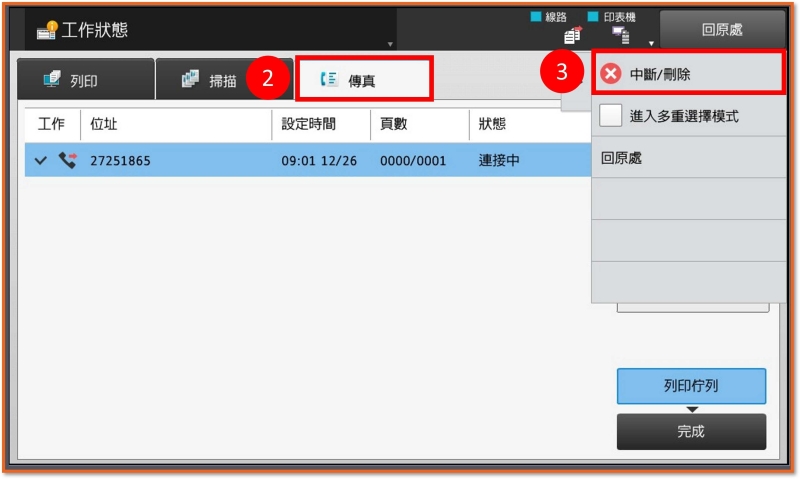Click the time 09:01 12/26

(x=319, y=161)
